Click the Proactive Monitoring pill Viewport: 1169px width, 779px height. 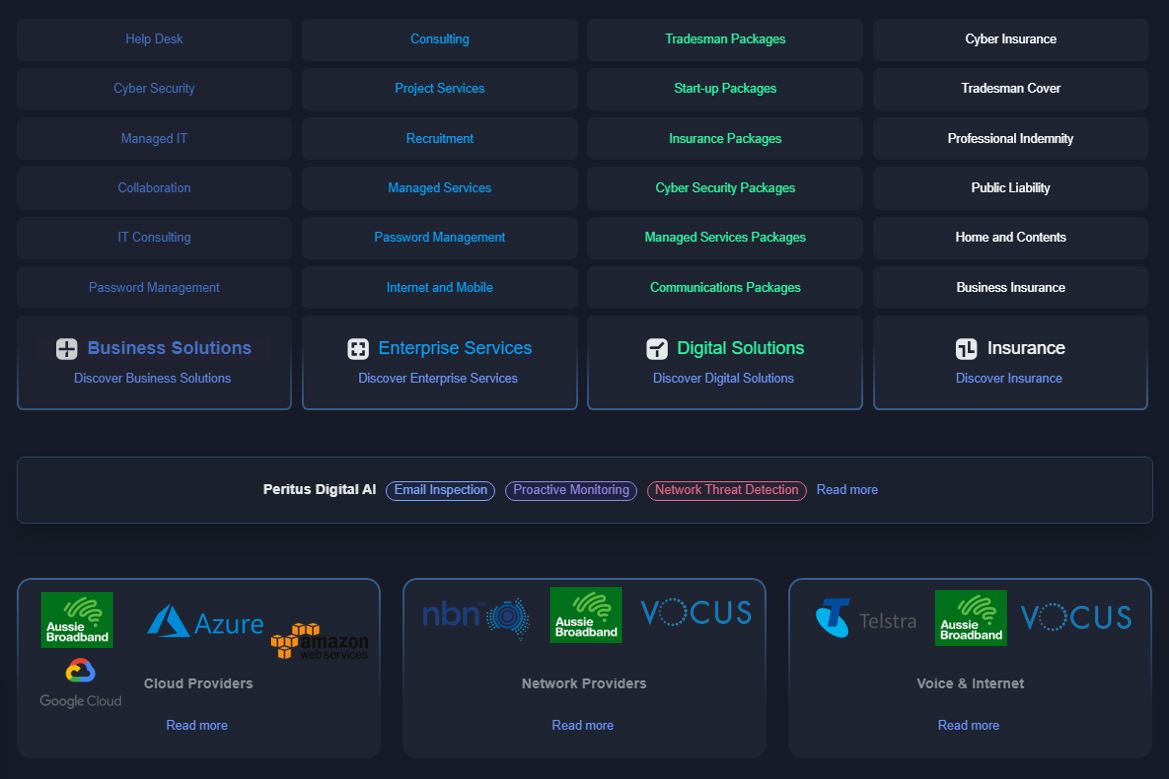pyautogui.click(x=571, y=490)
